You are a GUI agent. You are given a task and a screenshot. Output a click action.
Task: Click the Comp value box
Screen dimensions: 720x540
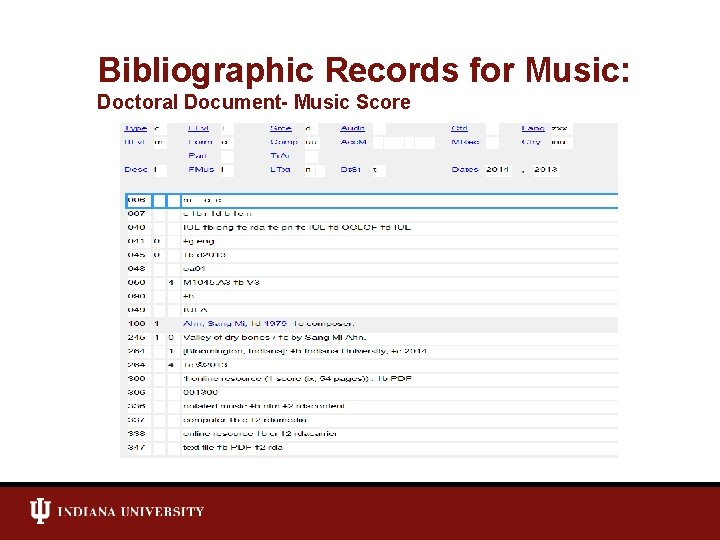point(311,142)
